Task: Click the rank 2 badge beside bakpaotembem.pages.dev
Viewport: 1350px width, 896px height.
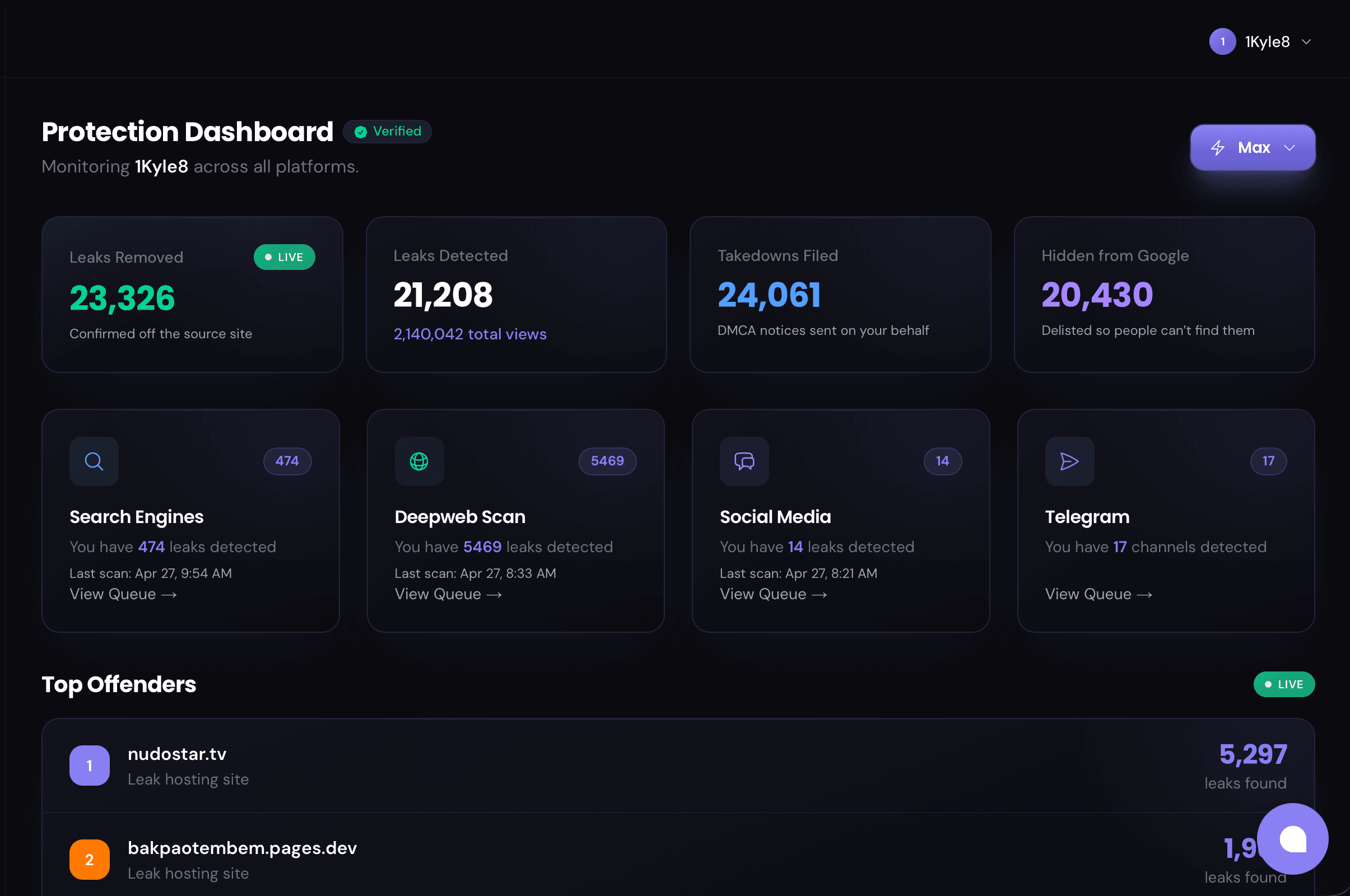Action: pyautogui.click(x=89, y=860)
